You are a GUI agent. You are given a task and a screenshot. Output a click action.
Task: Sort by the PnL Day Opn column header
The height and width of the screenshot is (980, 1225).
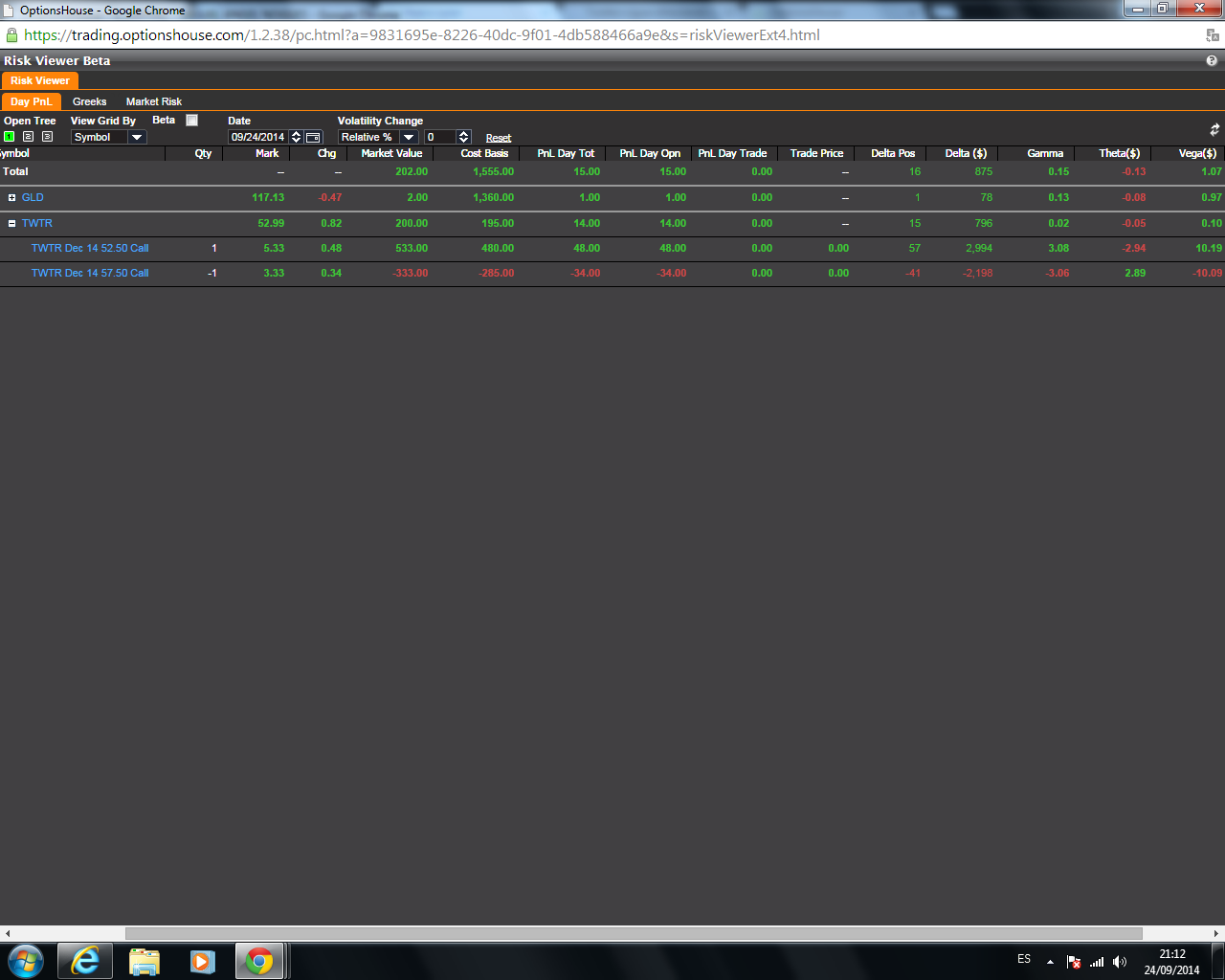[x=650, y=153]
